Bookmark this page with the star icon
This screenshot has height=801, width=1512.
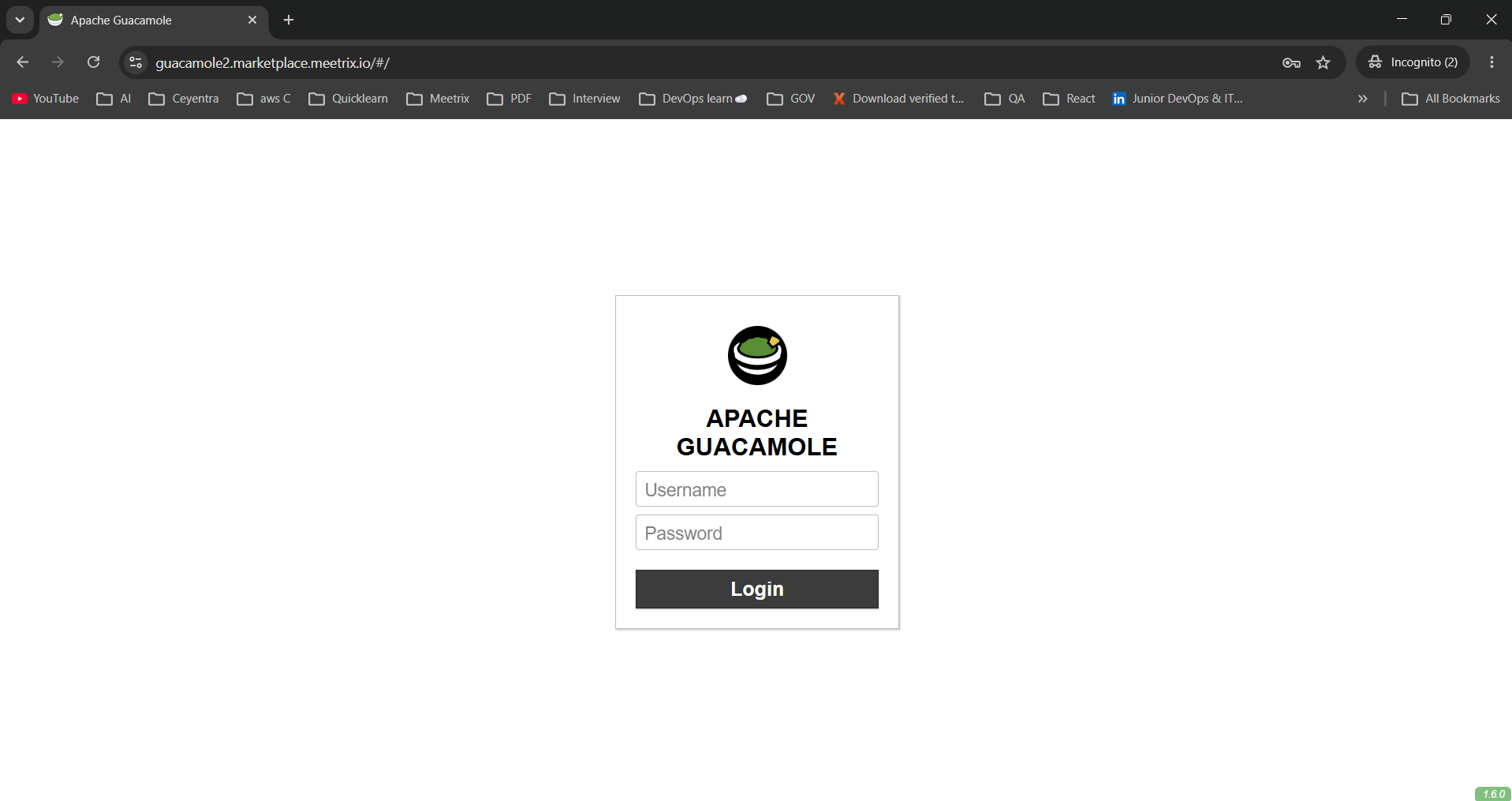[1323, 62]
